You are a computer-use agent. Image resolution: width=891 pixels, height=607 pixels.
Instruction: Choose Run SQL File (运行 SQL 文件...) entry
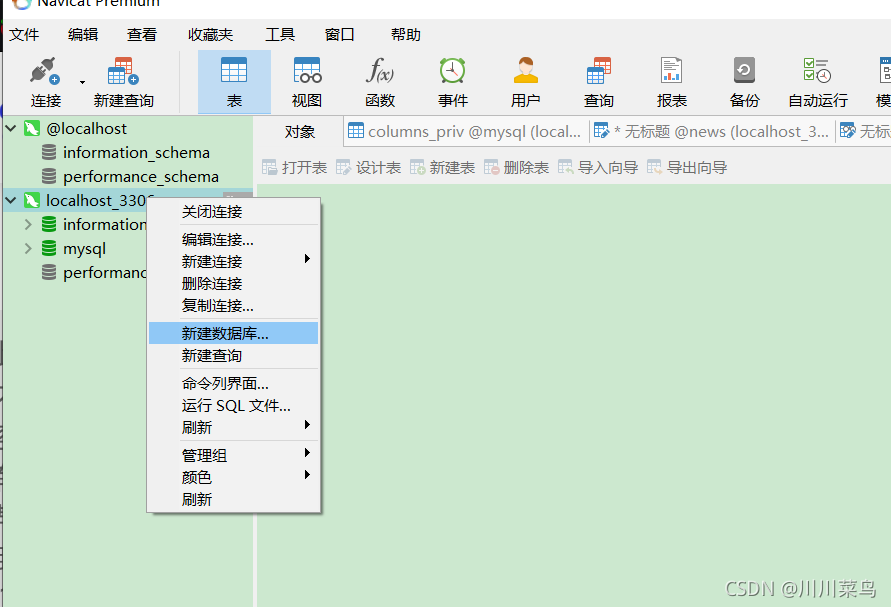pyautogui.click(x=234, y=406)
